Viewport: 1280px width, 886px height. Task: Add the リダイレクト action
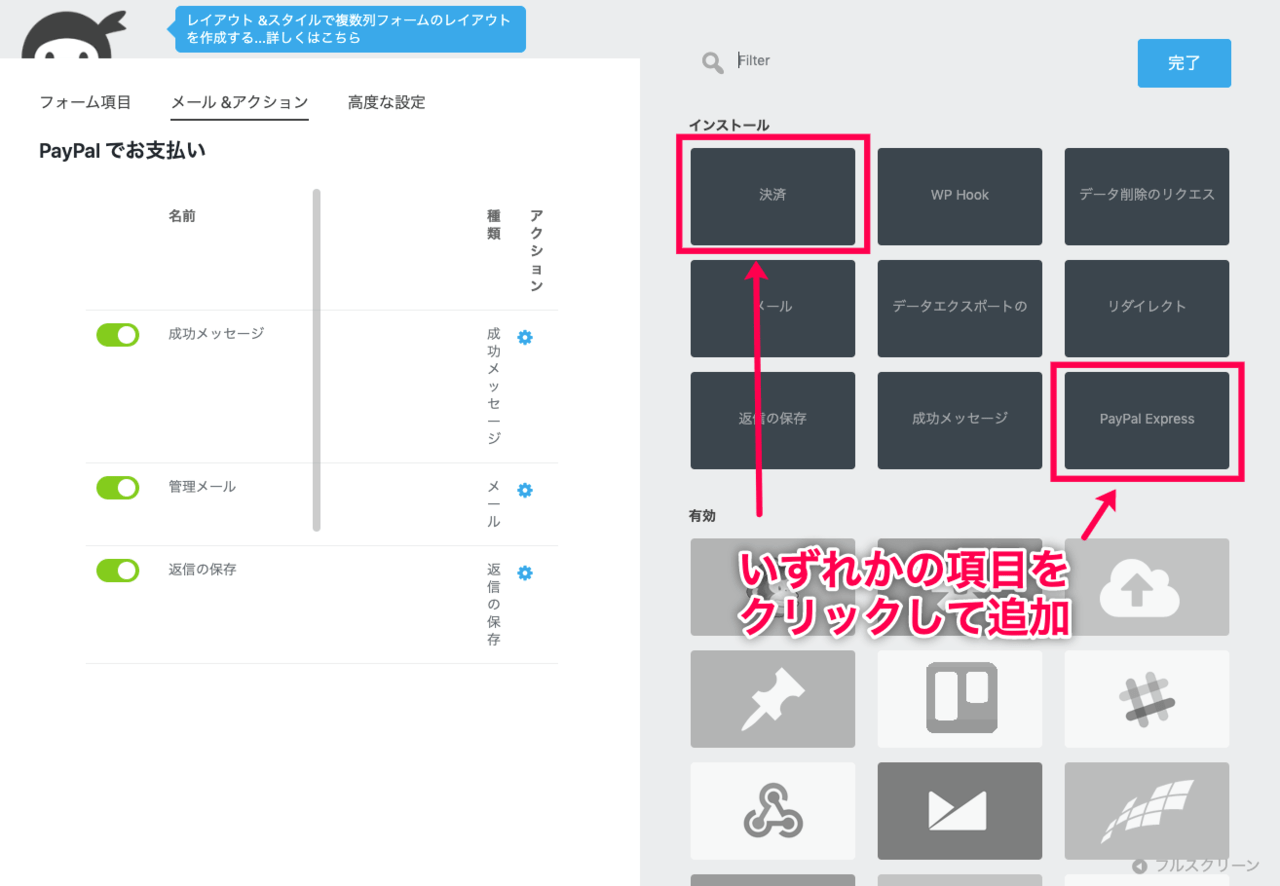click(x=1146, y=308)
